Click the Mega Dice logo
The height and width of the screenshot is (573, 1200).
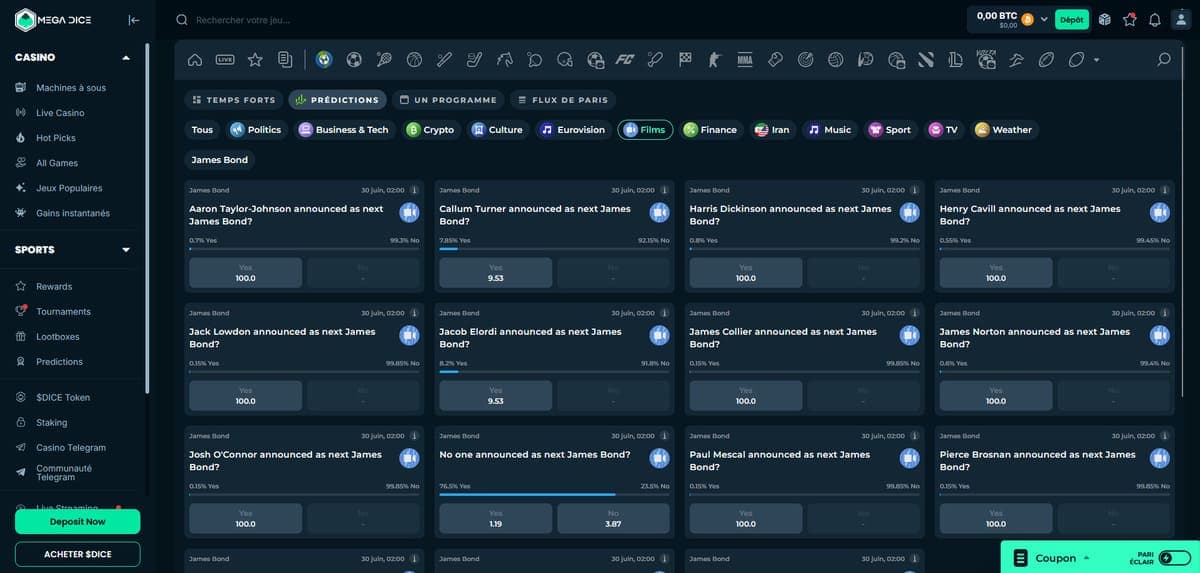pos(54,19)
